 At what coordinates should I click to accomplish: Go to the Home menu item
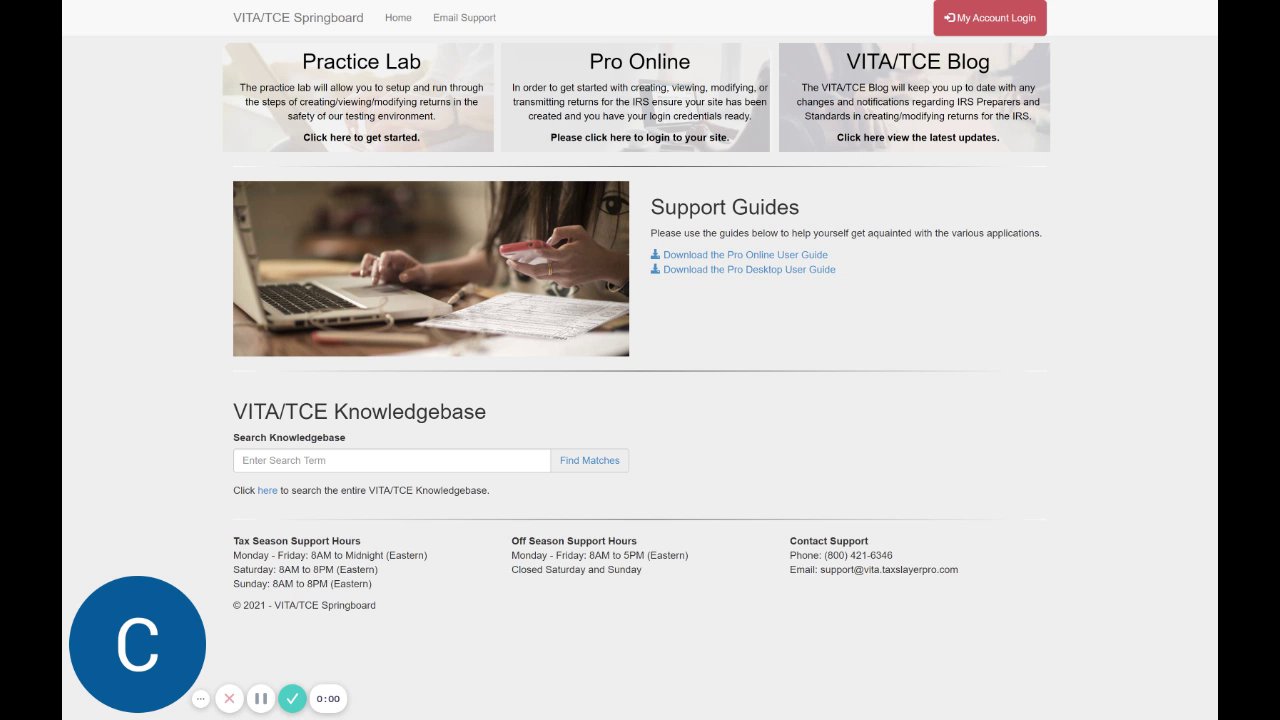[x=398, y=18]
